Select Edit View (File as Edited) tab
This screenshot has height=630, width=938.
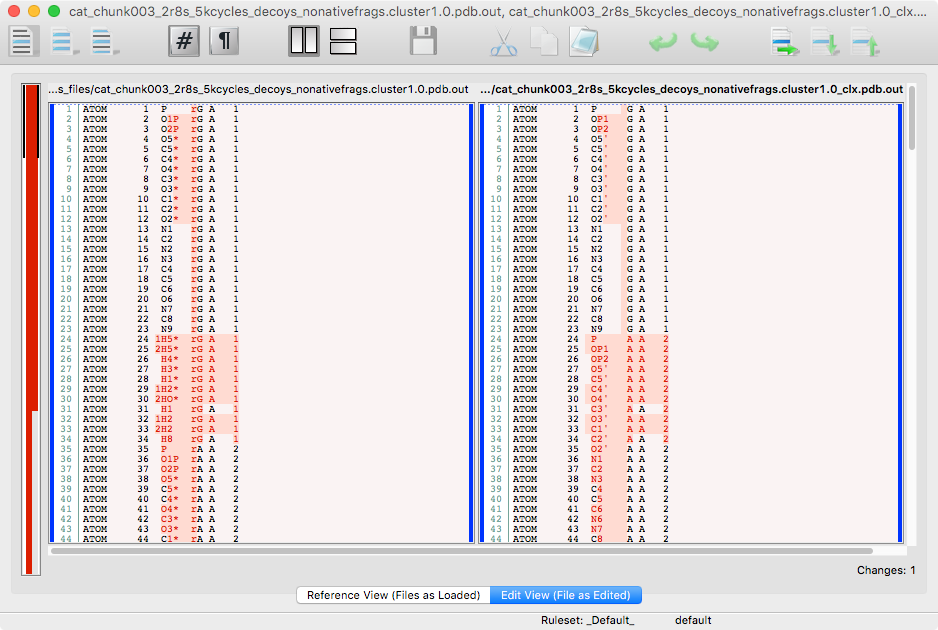[565, 595]
